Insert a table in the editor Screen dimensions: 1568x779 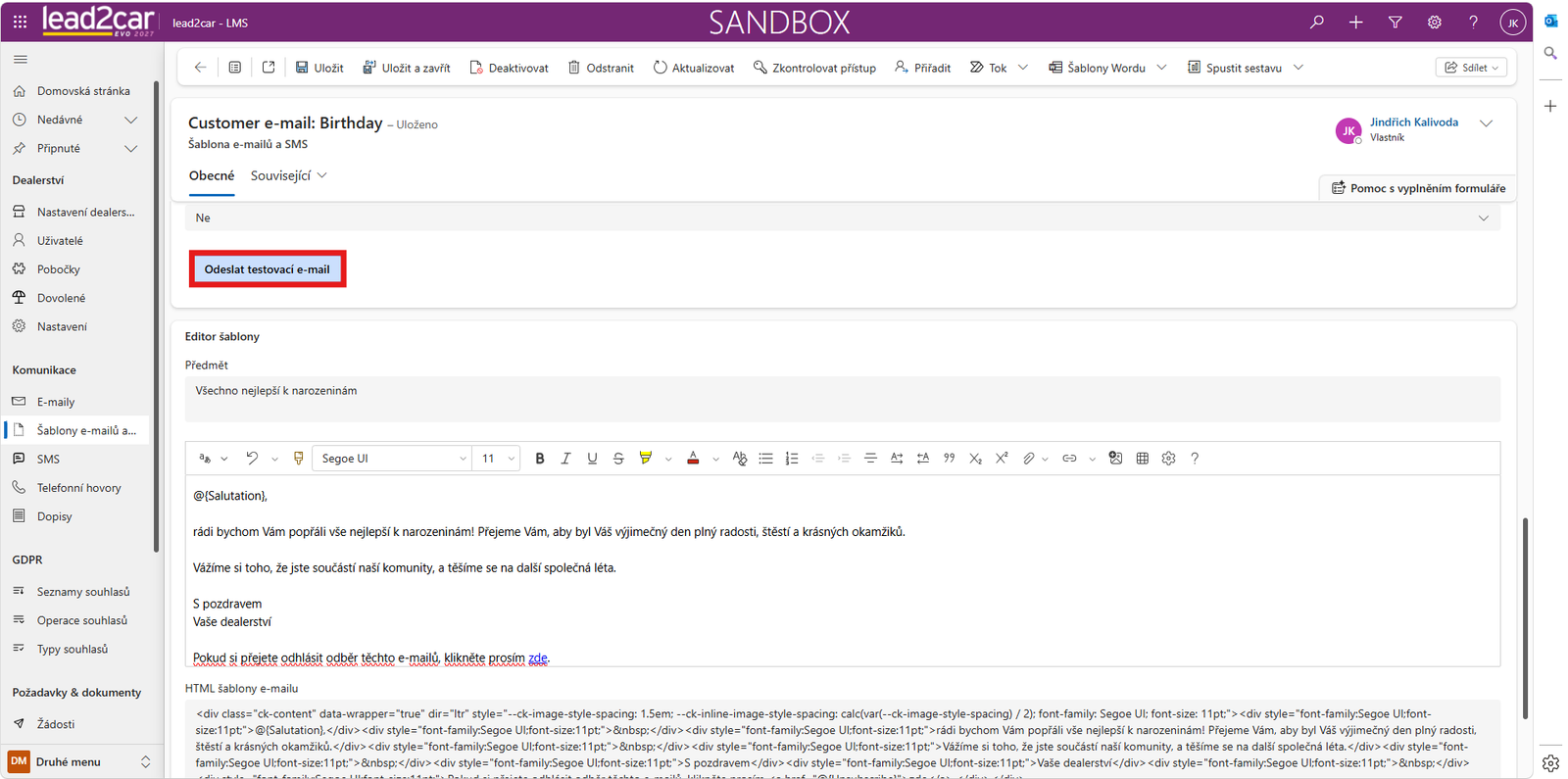(1142, 459)
